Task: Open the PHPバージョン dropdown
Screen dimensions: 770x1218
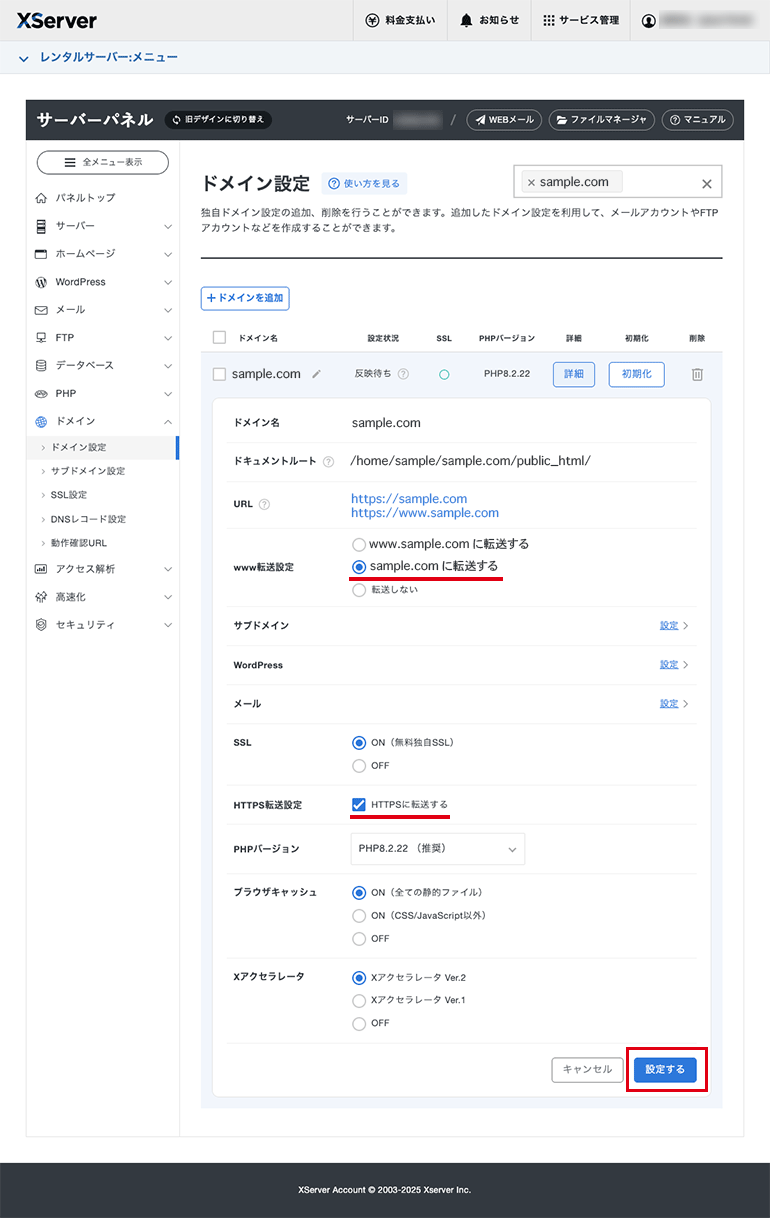Action: click(x=437, y=849)
